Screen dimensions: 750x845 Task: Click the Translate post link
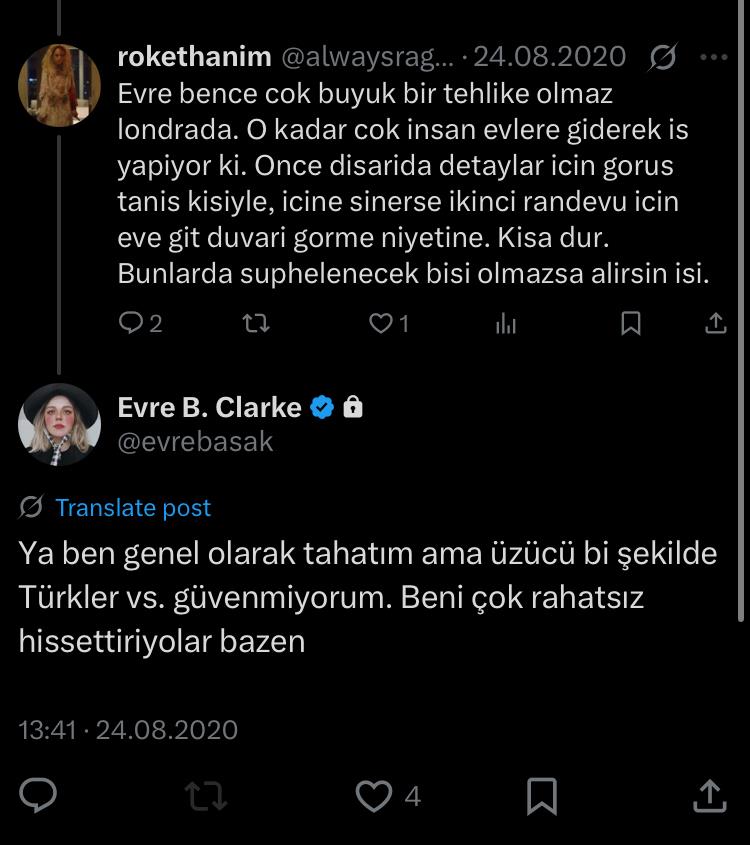pyautogui.click(x=133, y=508)
